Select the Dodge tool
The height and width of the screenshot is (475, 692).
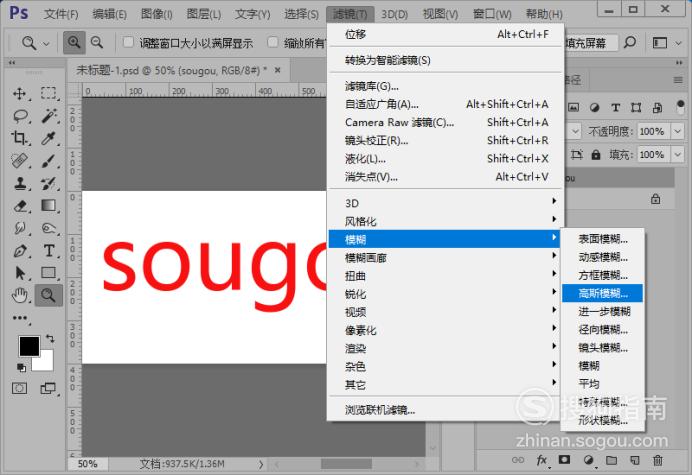click(49, 228)
